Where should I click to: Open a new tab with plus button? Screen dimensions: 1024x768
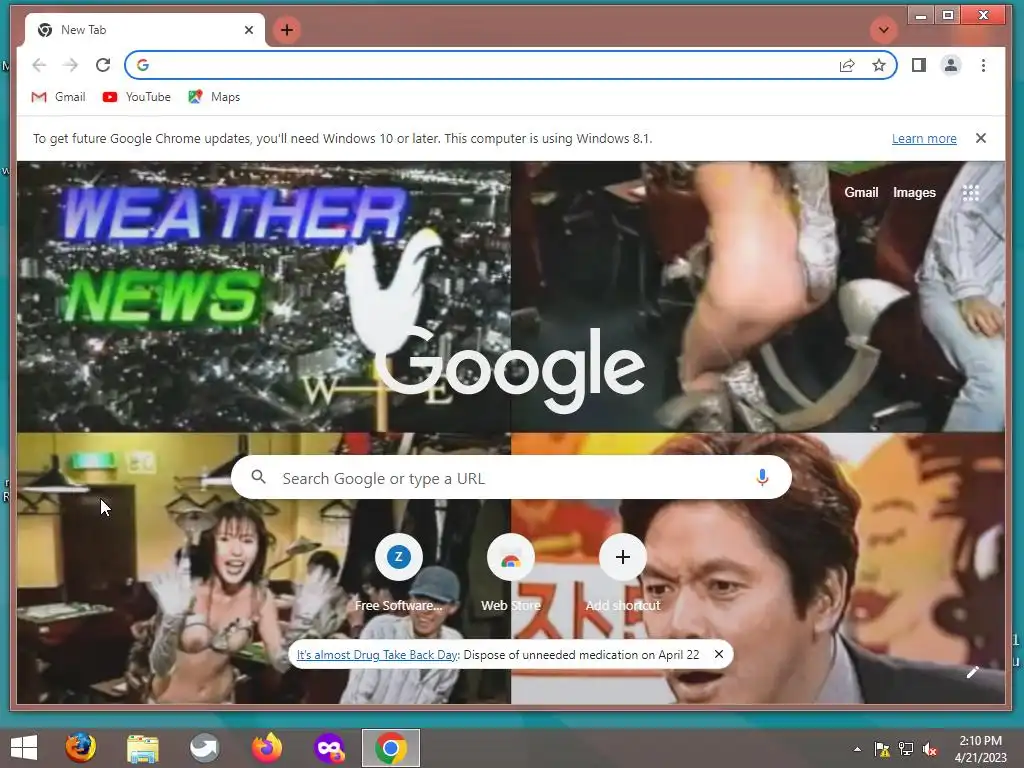click(287, 30)
